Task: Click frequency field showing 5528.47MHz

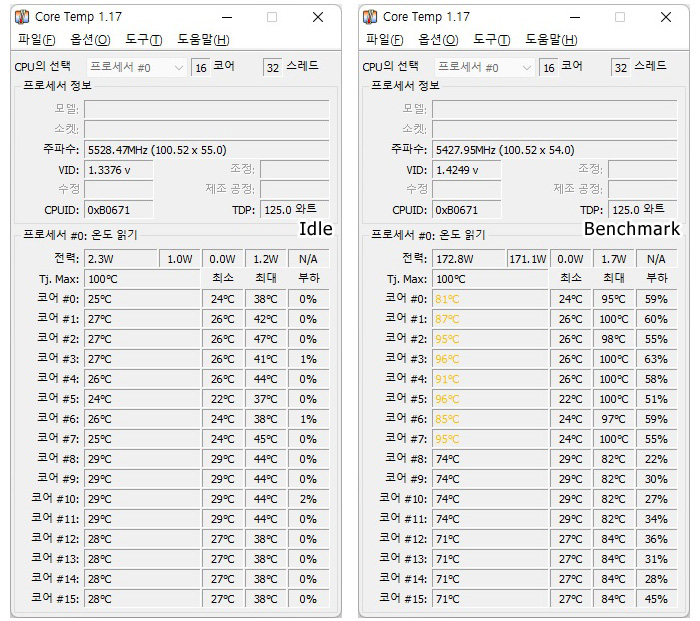Action: pyautogui.click(x=207, y=150)
